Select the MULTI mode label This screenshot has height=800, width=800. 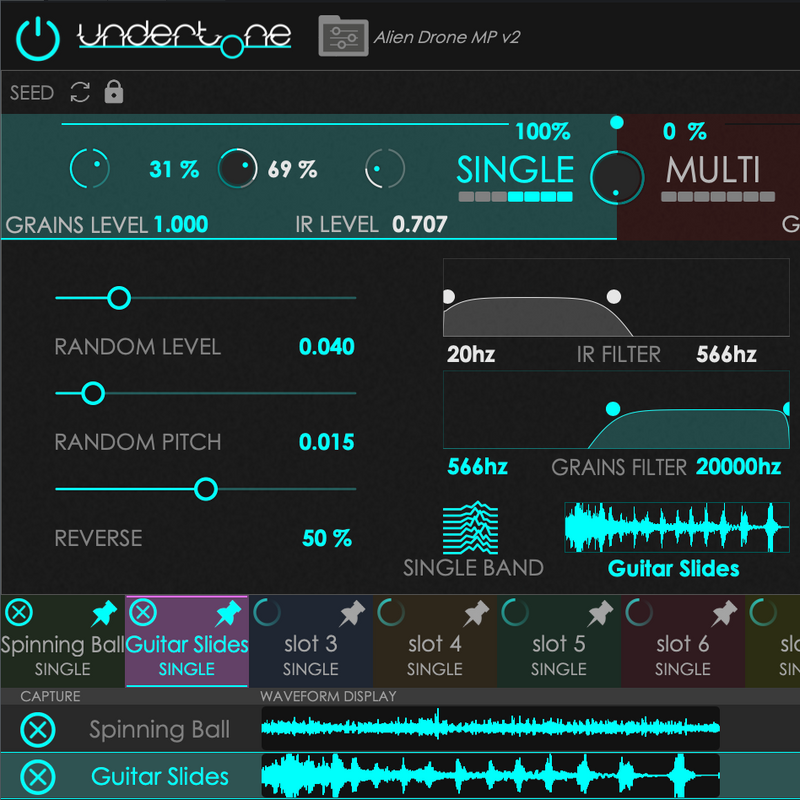point(713,169)
